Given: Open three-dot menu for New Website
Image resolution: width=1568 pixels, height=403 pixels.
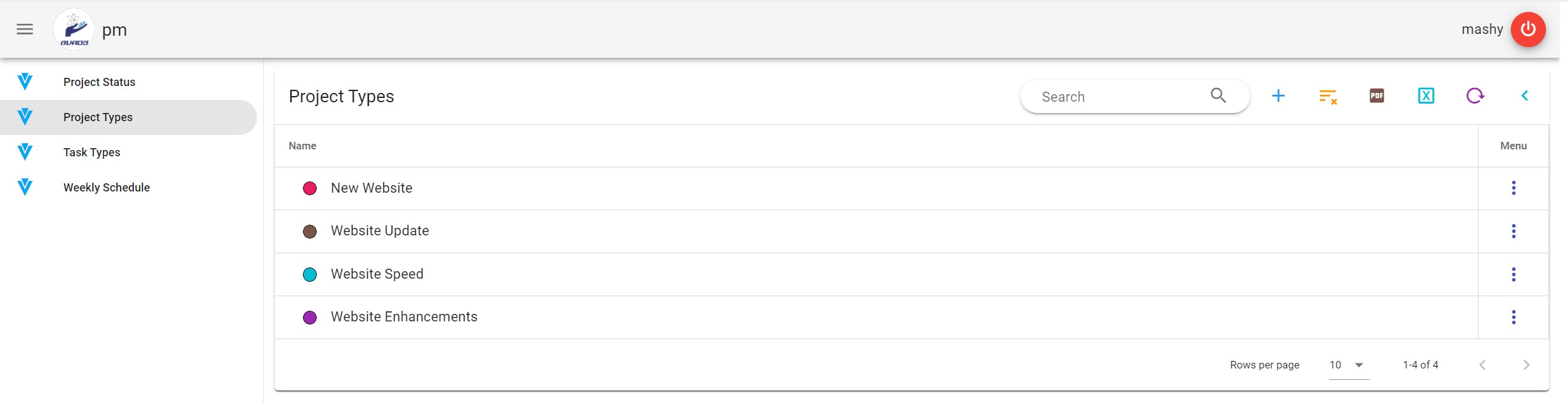Looking at the screenshot, I should tap(1513, 188).
